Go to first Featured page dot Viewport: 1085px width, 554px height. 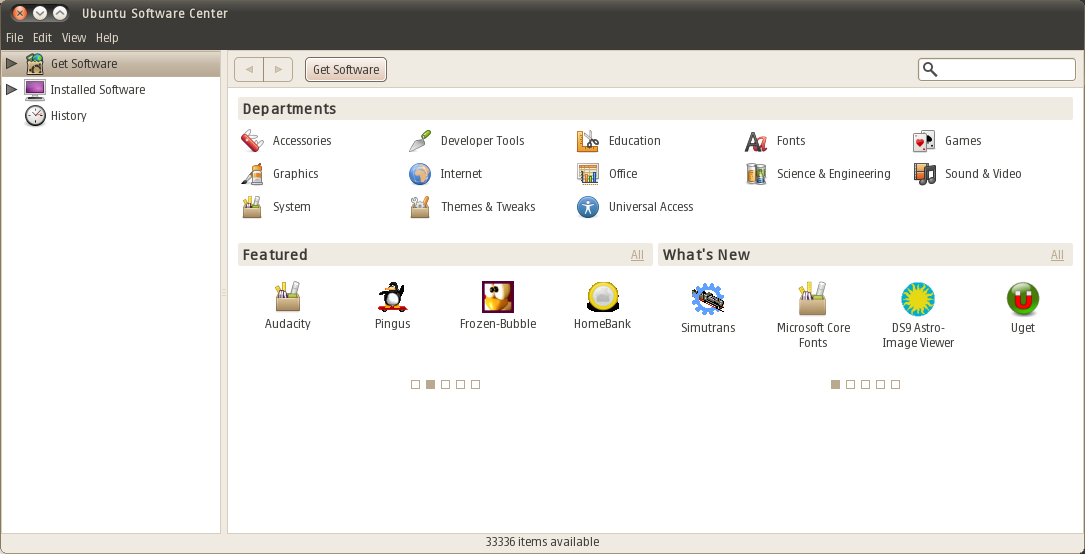coord(415,385)
